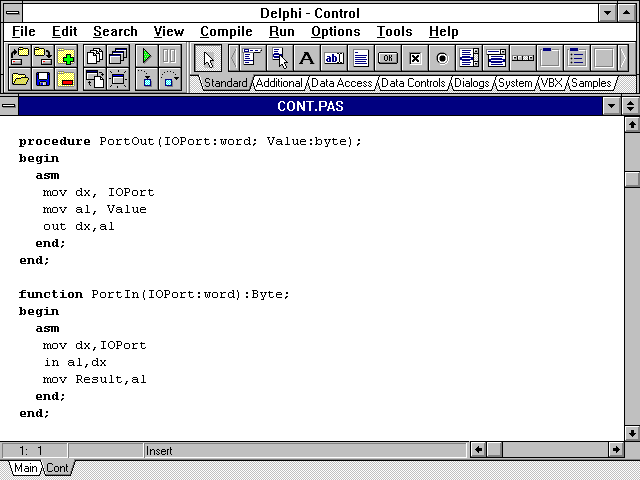Click the Add file to project icon

coord(66,56)
